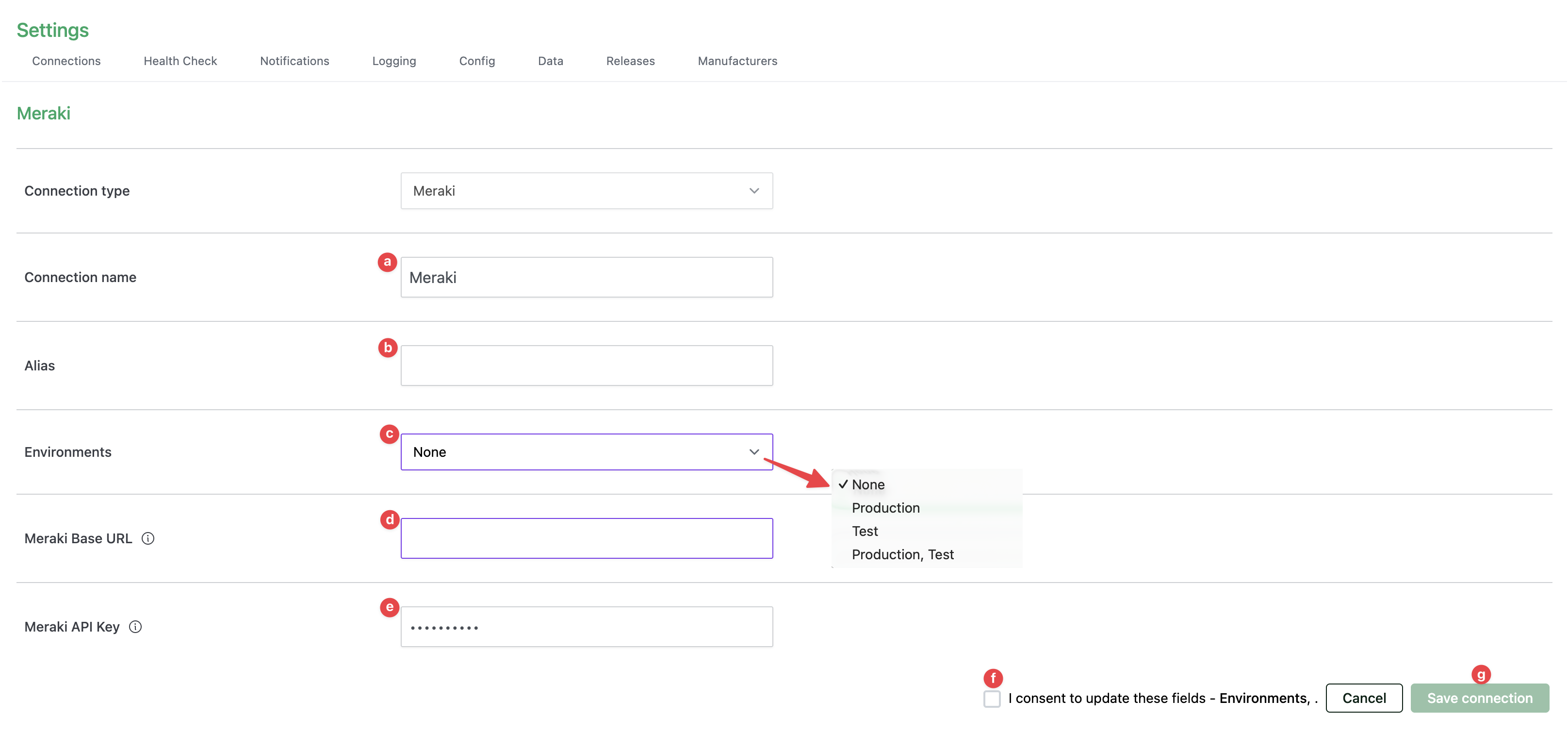The width and height of the screenshot is (1568, 734).
Task: Choose Production environment option
Action: 886,508
